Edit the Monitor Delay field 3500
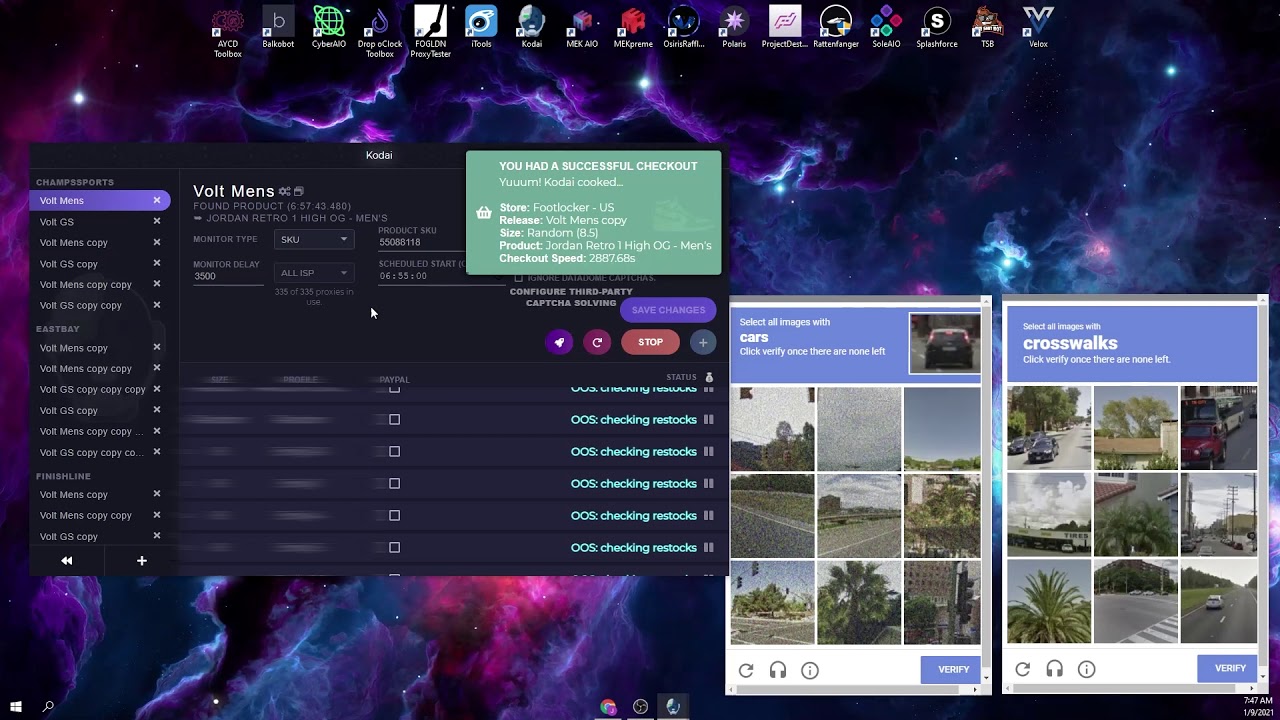The height and width of the screenshot is (720, 1280). [x=228, y=276]
